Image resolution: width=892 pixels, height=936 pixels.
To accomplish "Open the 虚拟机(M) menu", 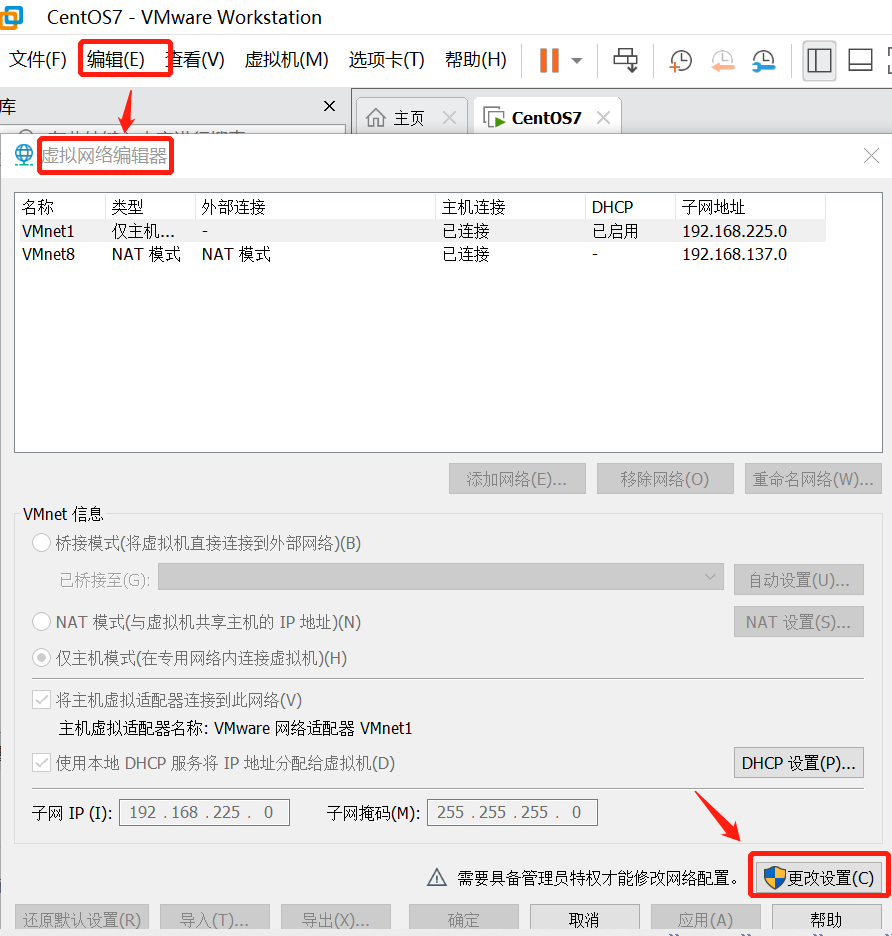I will [287, 60].
